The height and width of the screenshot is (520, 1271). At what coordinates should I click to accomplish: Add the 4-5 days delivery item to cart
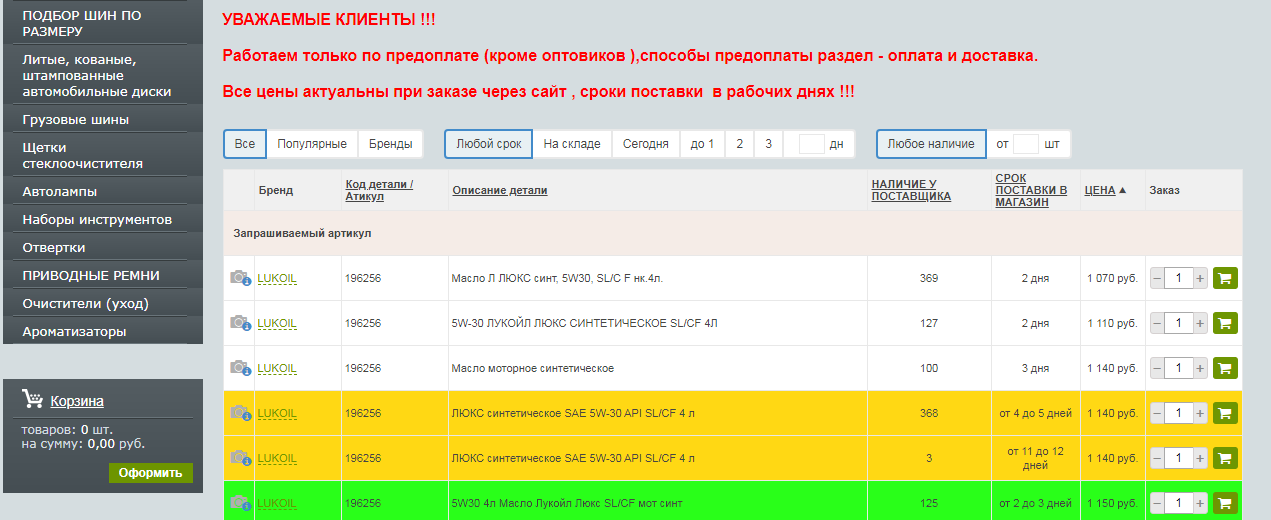[1225, 413]
